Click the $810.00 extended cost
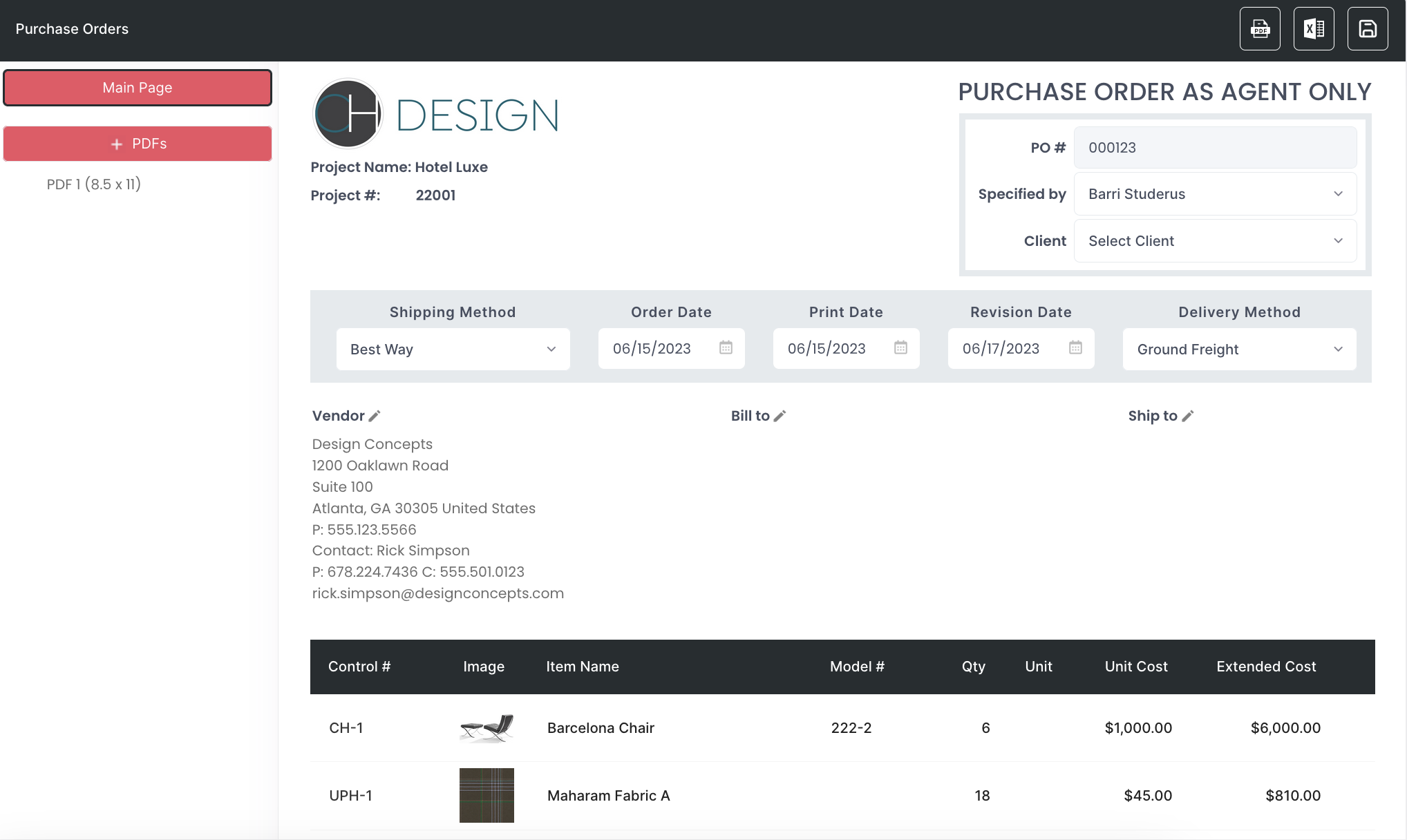The width and height of the screenshot is (1407, 840). tap(1293, 796)
